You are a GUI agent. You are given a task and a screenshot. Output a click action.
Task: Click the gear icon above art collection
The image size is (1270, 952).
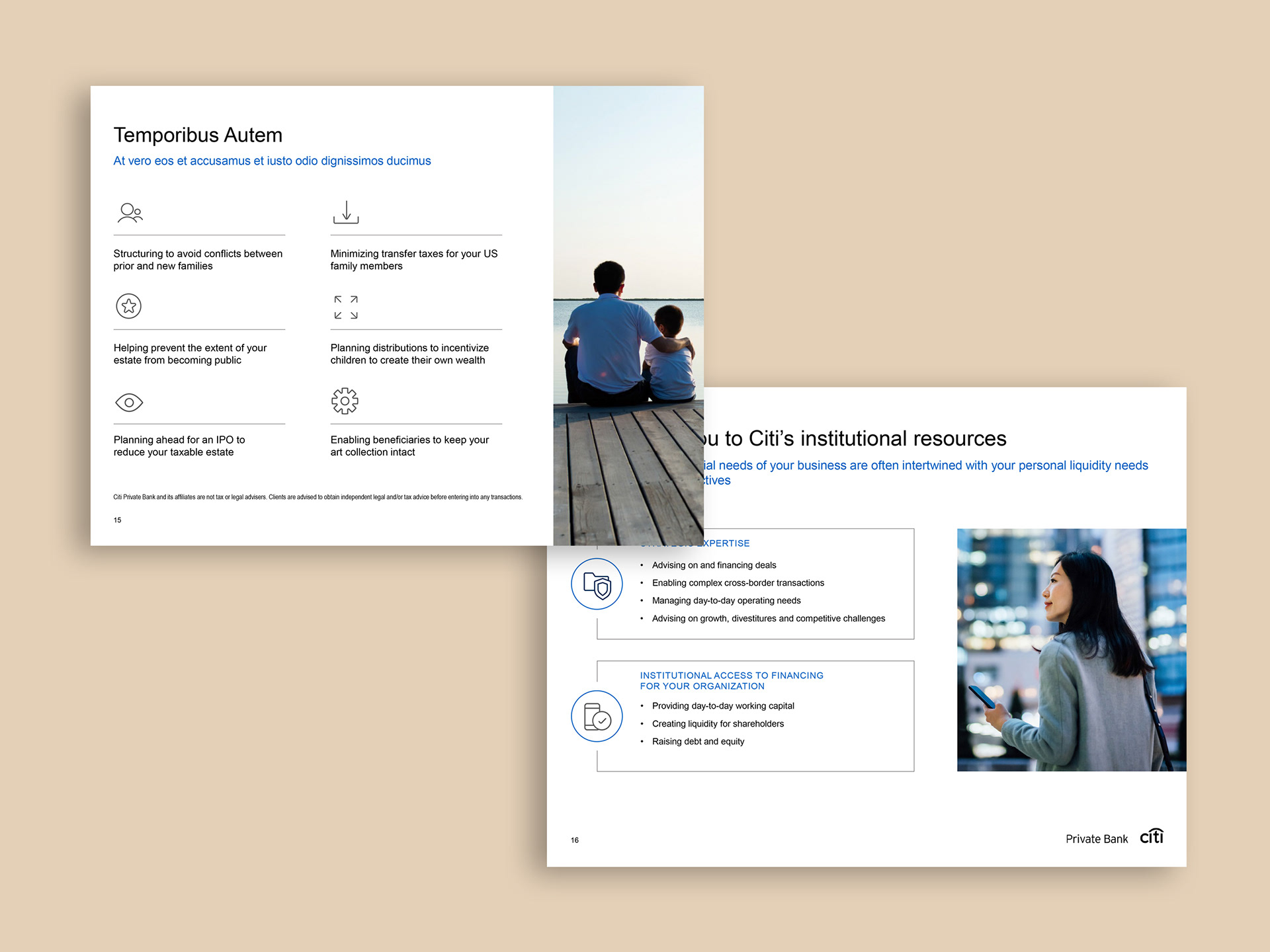coord(345,401)
